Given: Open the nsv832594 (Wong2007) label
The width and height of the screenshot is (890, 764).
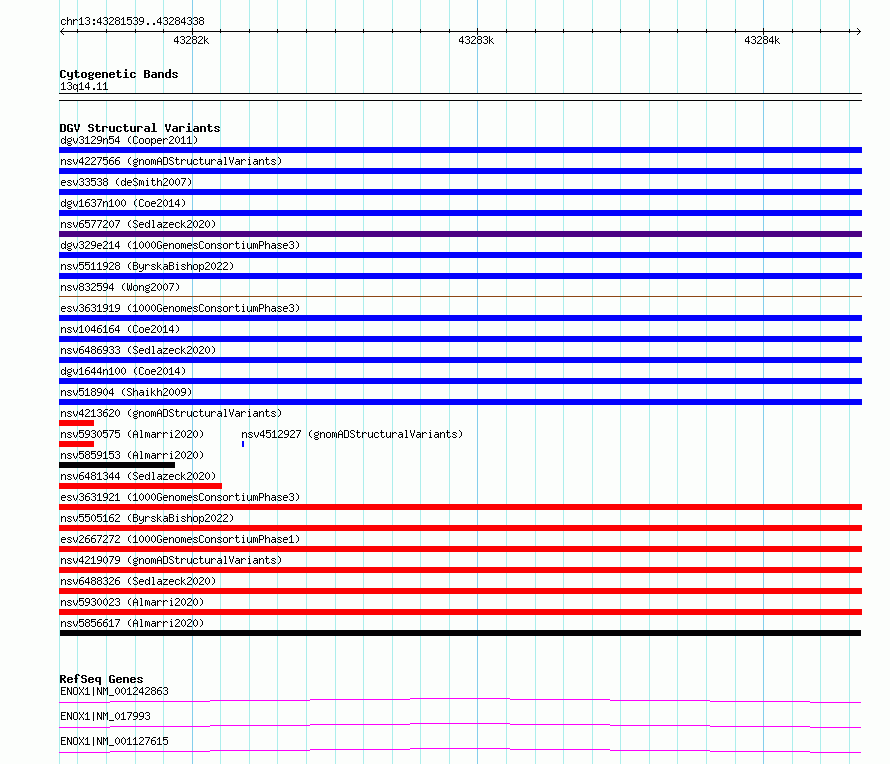Looking at the screenshot, I should (x=120, y=287).
